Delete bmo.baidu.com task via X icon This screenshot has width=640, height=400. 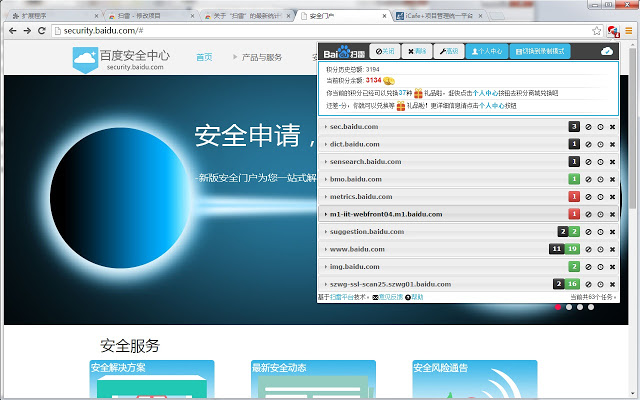(x=612, y=180)
